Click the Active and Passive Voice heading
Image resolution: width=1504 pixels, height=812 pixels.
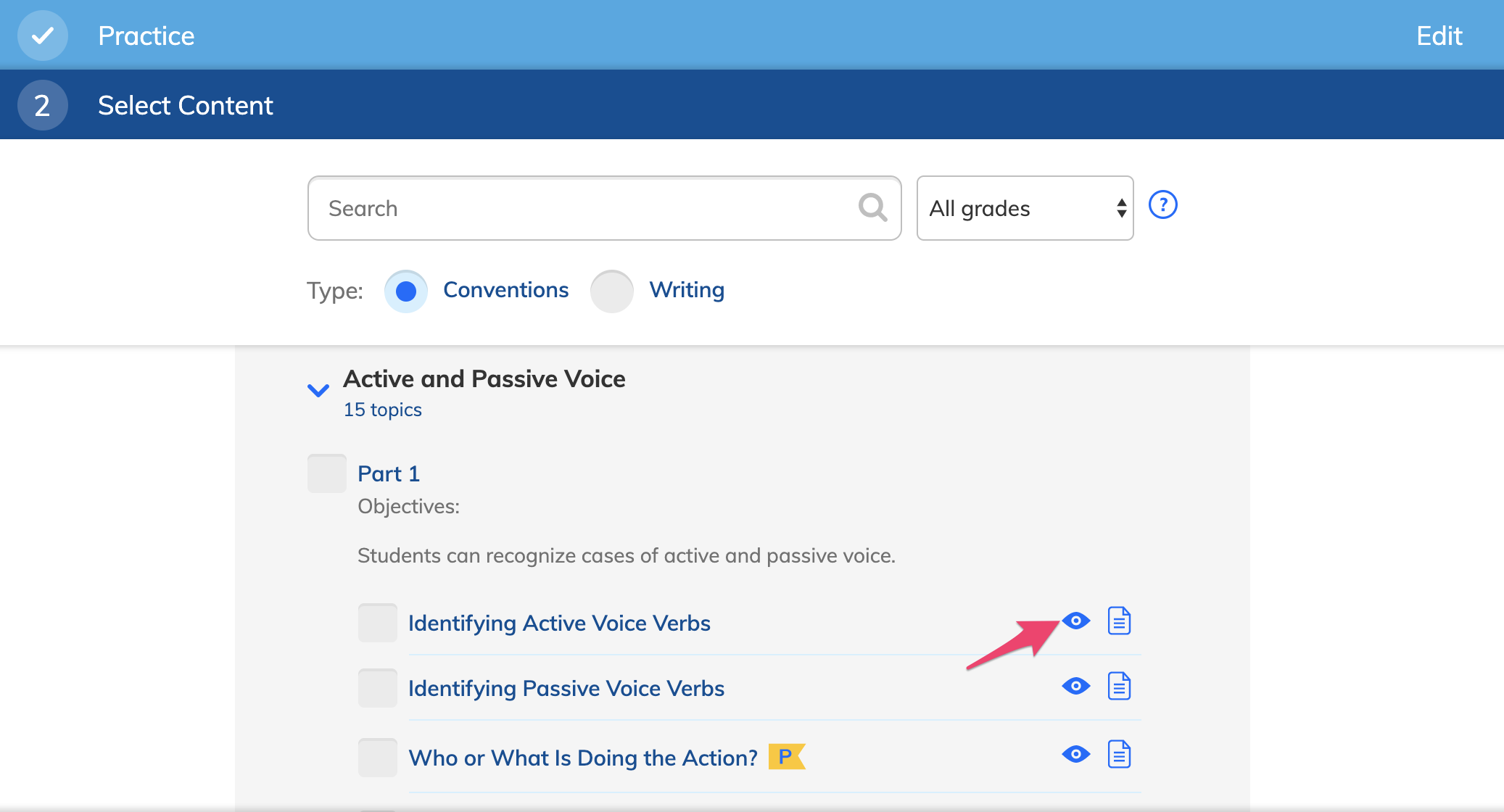coord(484,378)
